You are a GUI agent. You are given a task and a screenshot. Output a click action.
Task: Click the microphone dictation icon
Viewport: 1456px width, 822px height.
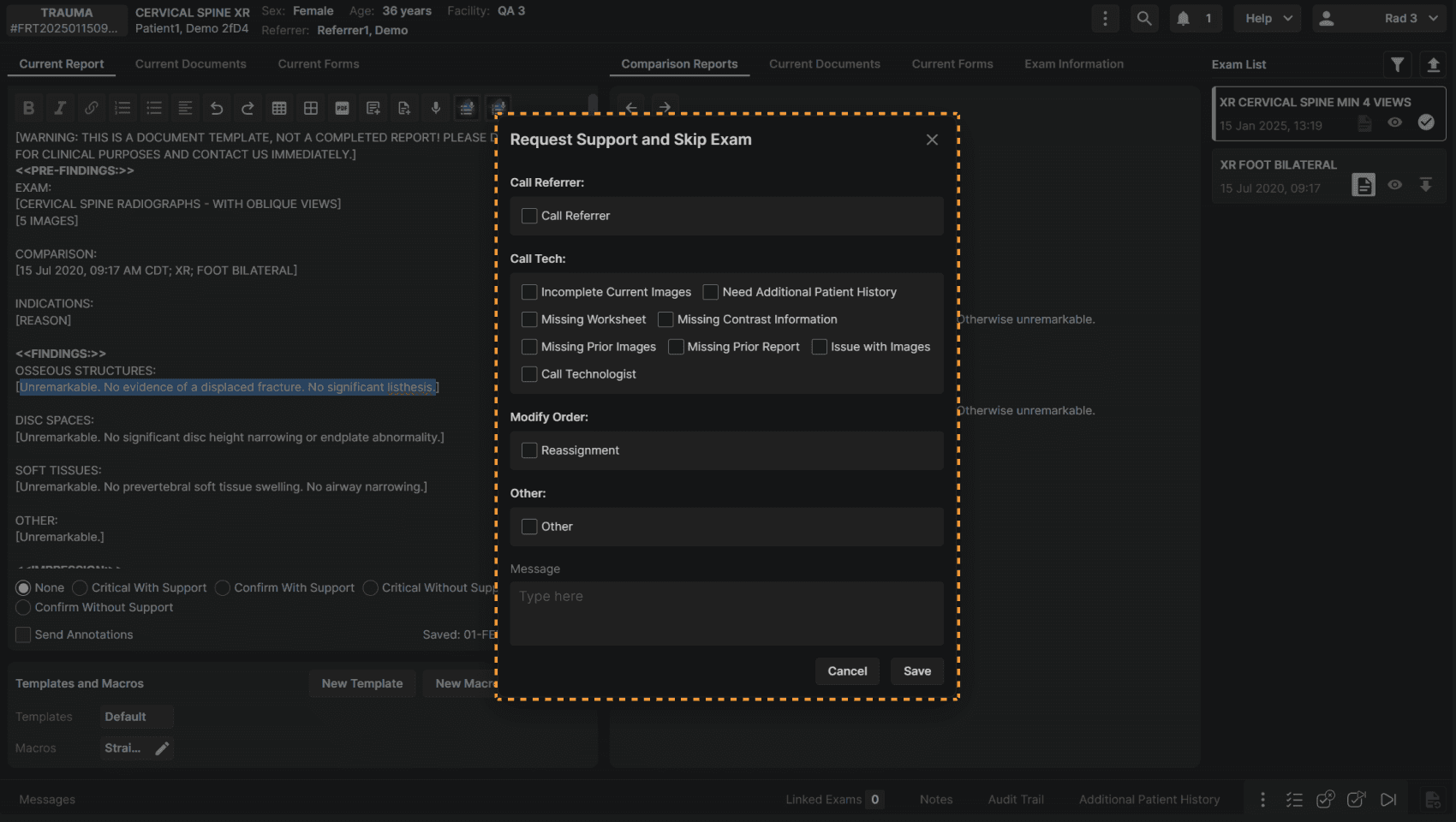point(435,108)
